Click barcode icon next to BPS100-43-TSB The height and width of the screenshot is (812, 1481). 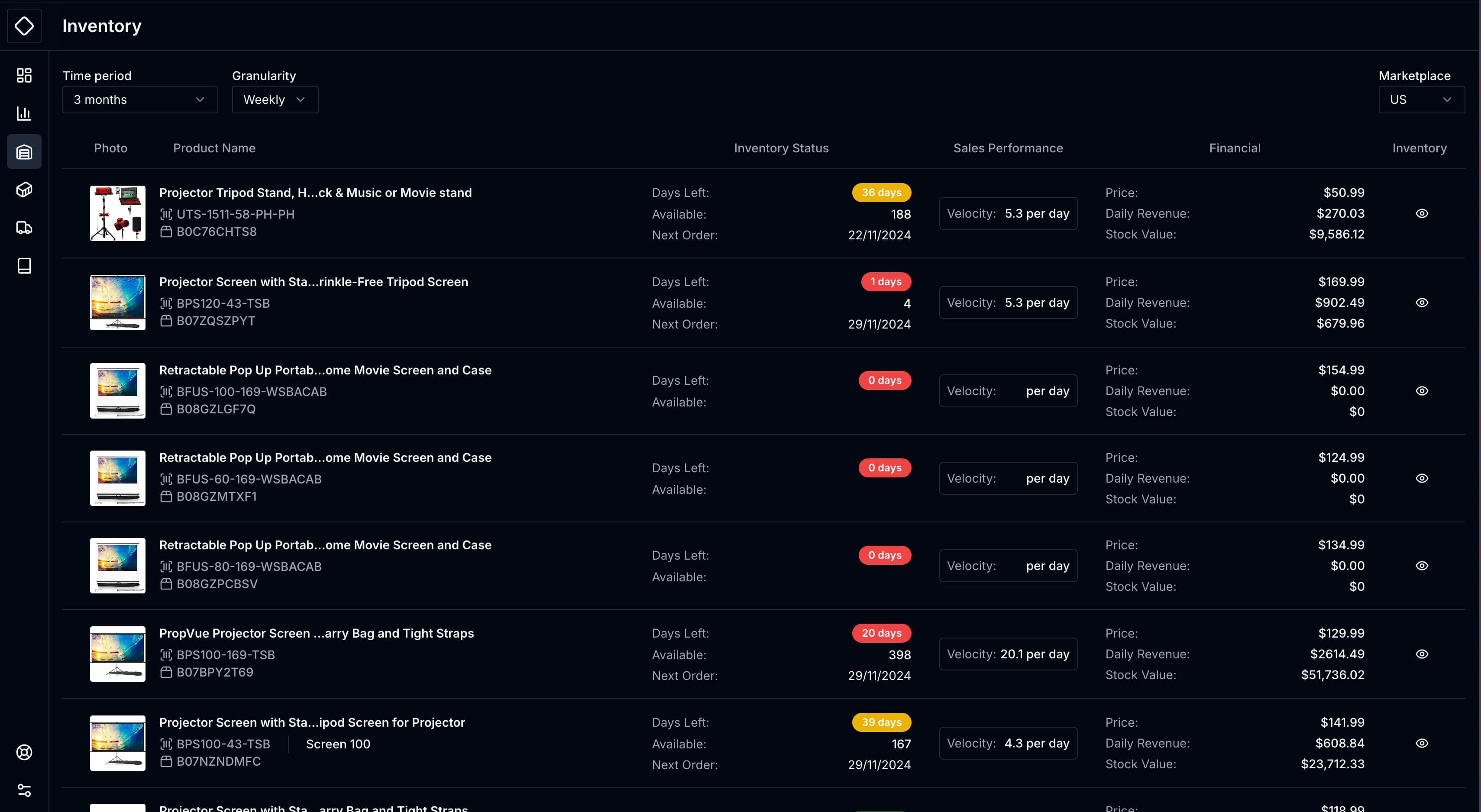166,744
